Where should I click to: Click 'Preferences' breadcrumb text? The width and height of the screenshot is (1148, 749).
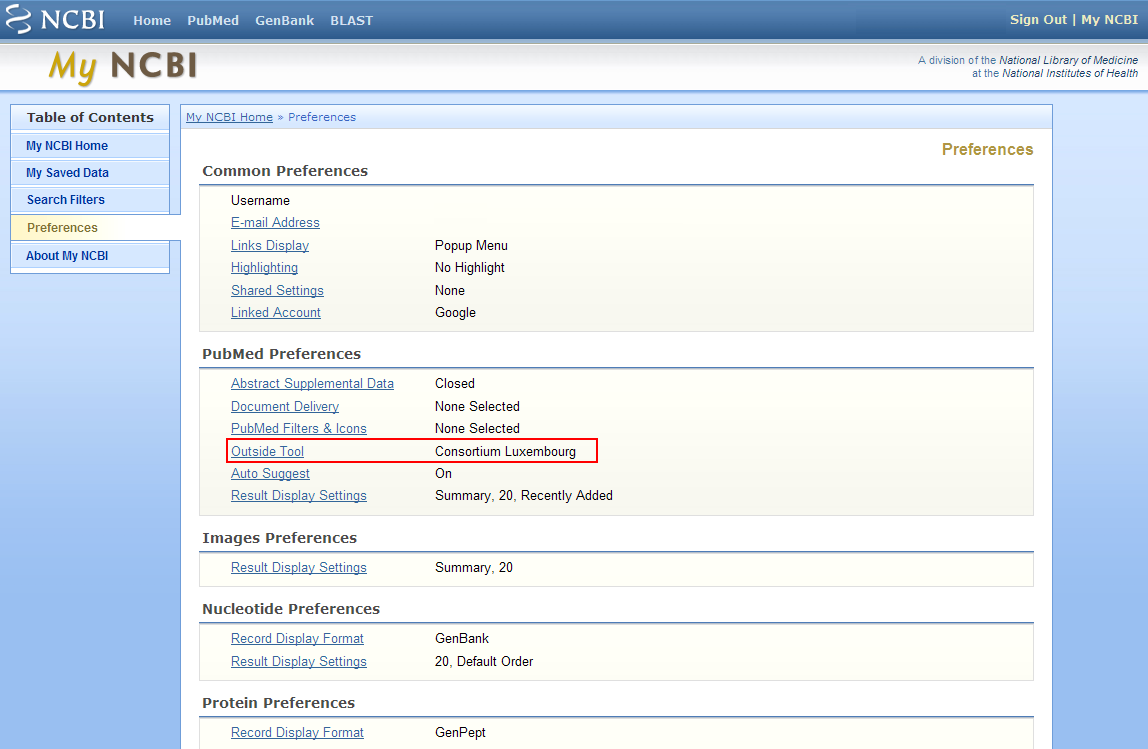tap(321, 117)
